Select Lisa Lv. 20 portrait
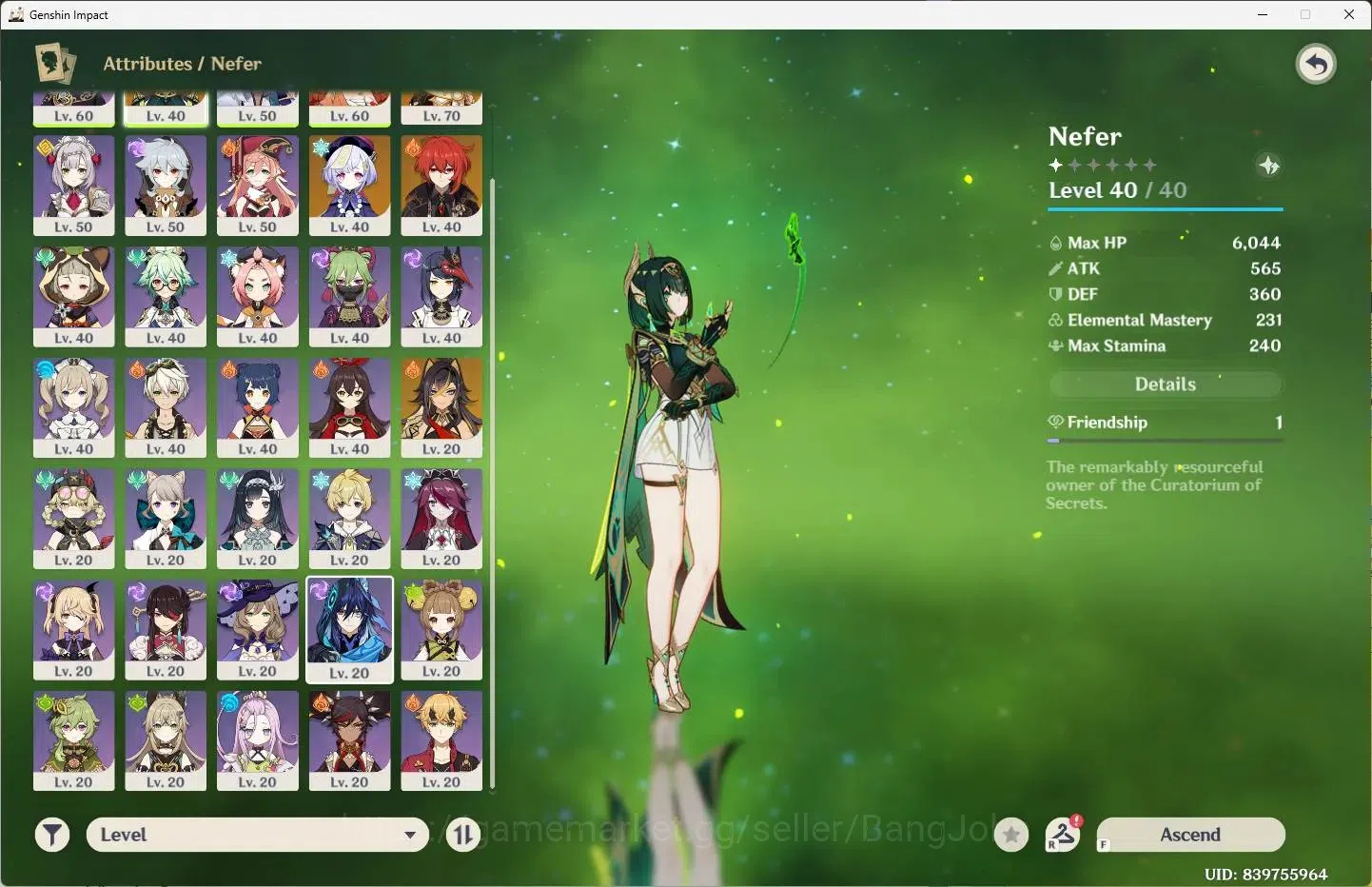The image size is (1372, 887). click(258, 630)
